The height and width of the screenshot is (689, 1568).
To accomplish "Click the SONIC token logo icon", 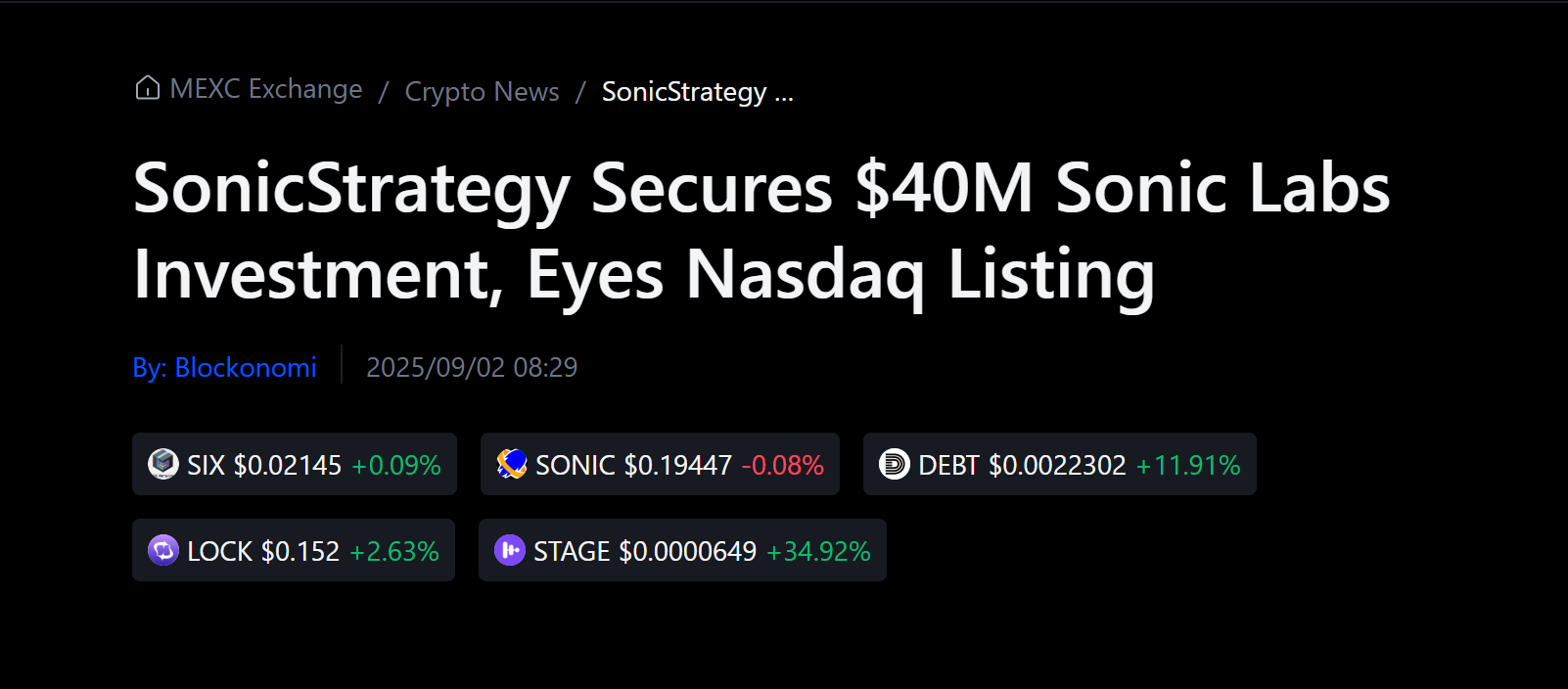I will [512, 464].
